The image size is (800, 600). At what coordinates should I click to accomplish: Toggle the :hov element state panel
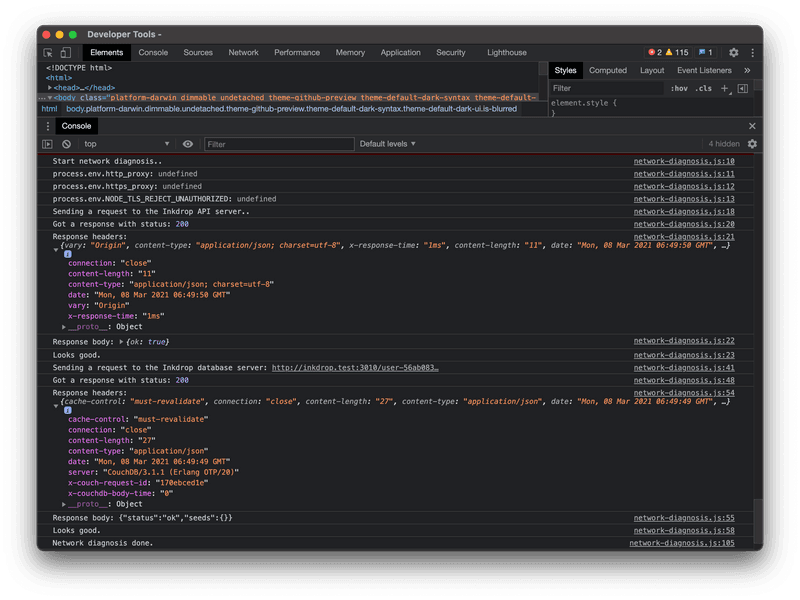[679, 88]
